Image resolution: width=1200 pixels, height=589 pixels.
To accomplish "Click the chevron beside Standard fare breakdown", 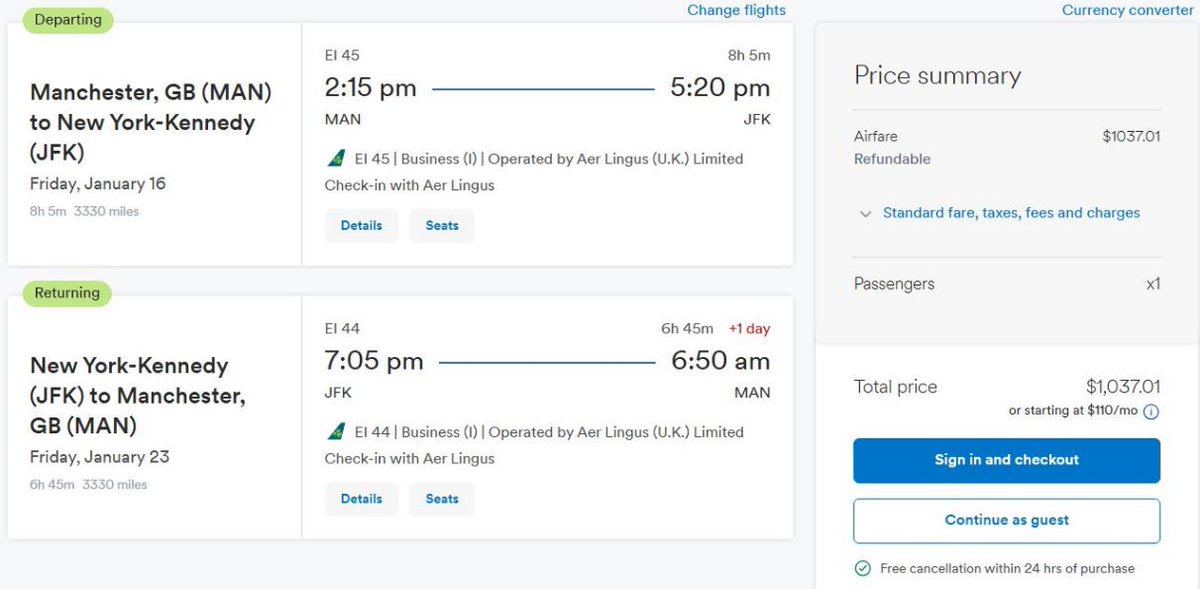I will (x=866, y=214).
